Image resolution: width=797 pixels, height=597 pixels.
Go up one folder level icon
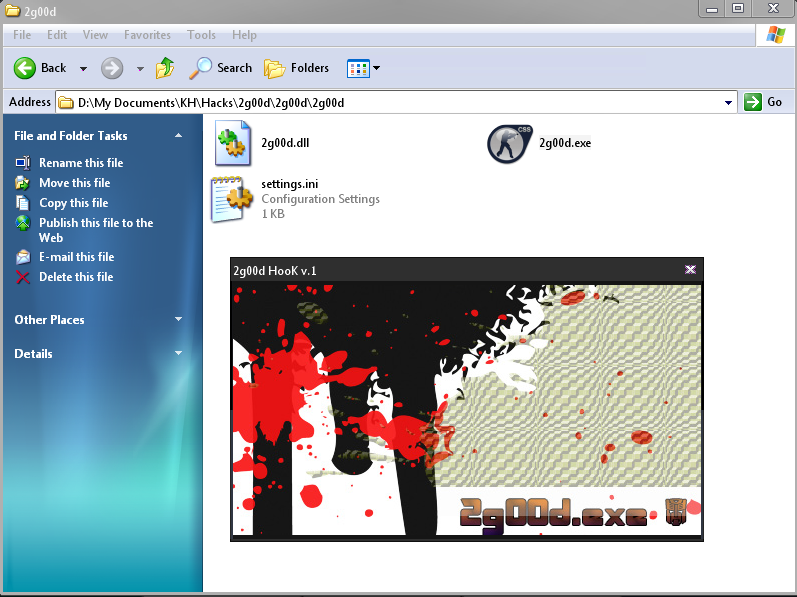click(x=165, y=68)
